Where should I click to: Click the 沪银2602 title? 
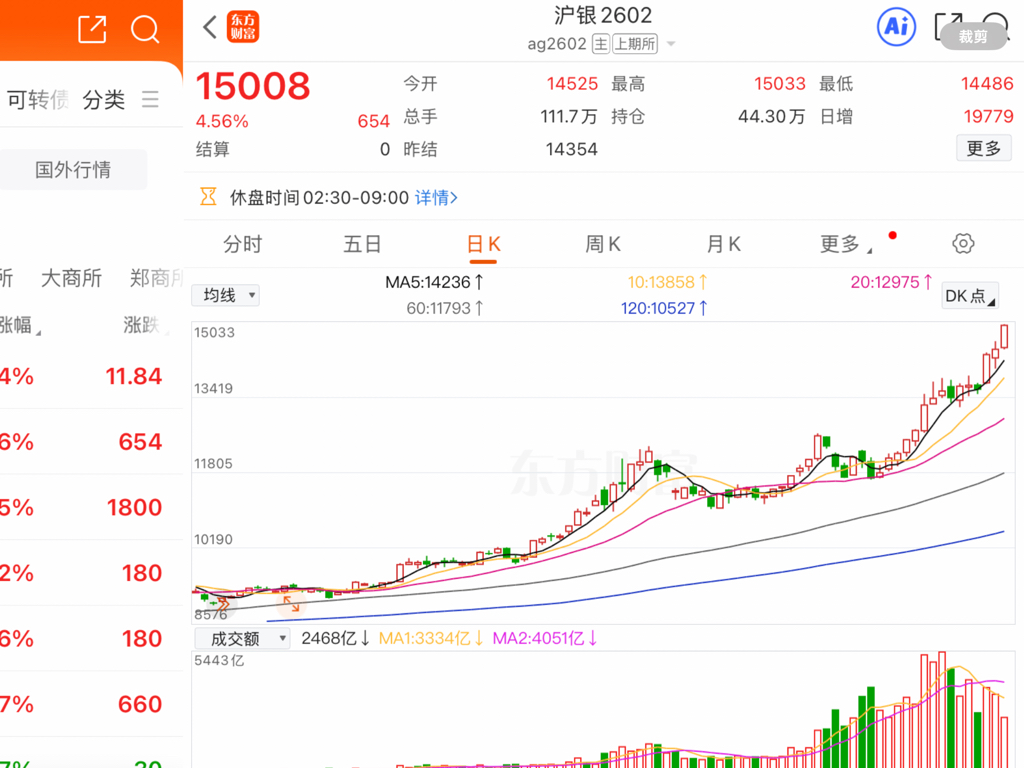tap(603, 16)
